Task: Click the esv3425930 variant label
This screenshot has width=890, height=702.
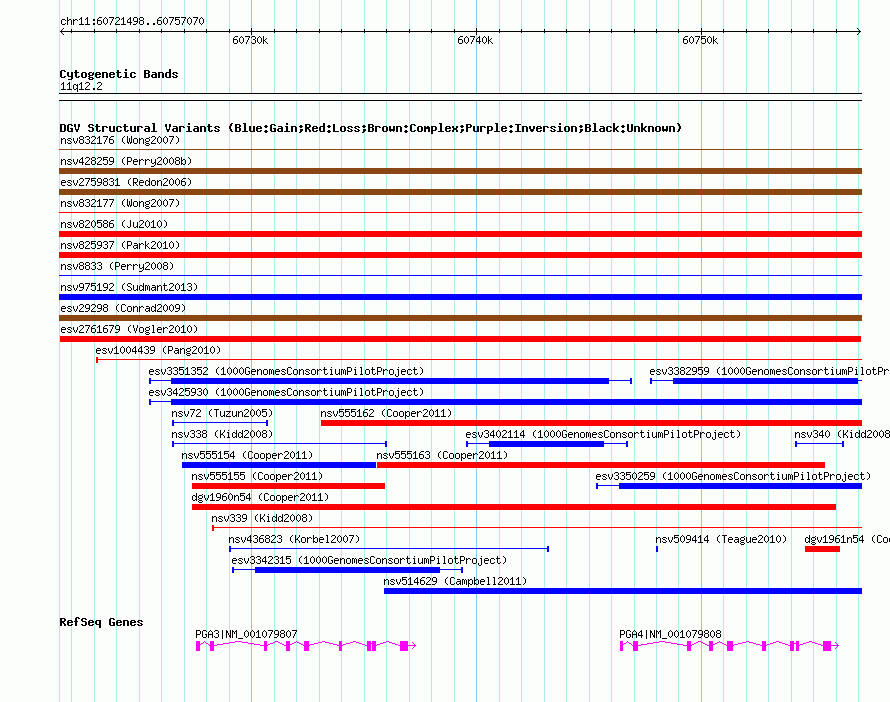Action: (286, 392)
